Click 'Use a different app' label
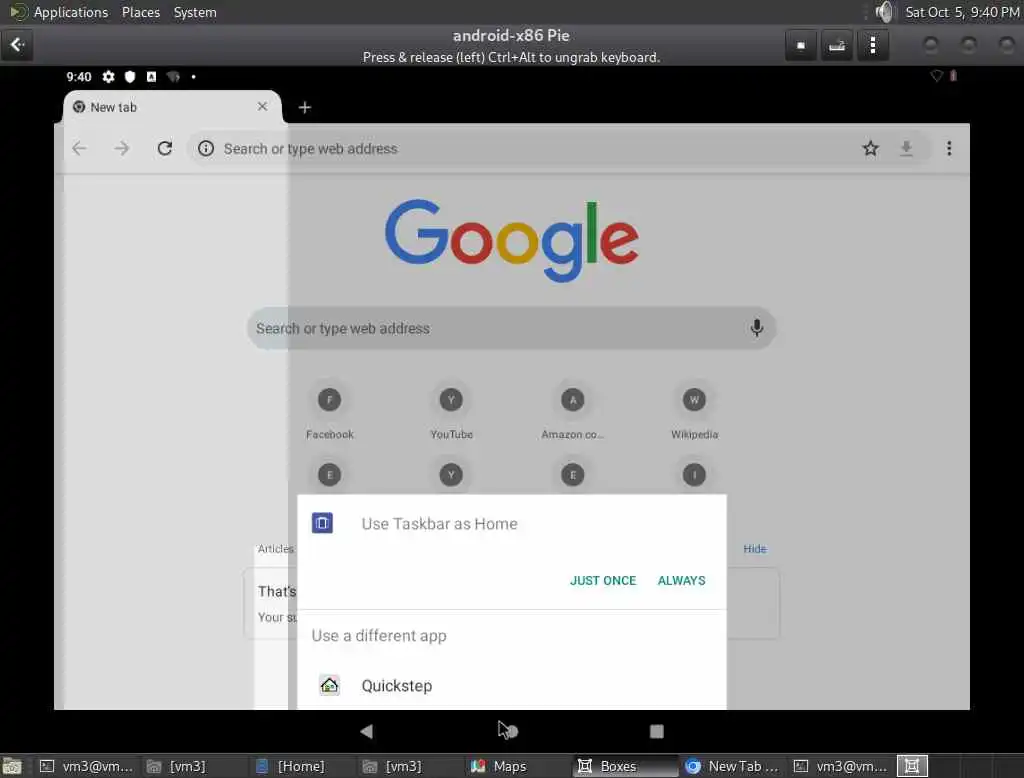The width and height of the screenshot is (1024, 778). click(x=379, y=636)
